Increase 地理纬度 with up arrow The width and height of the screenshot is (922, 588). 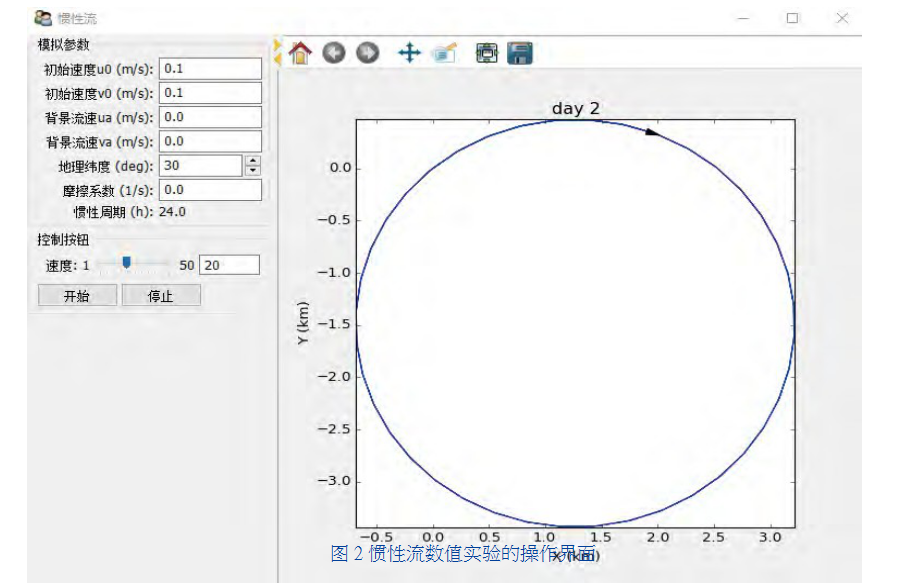coord(253,161)
